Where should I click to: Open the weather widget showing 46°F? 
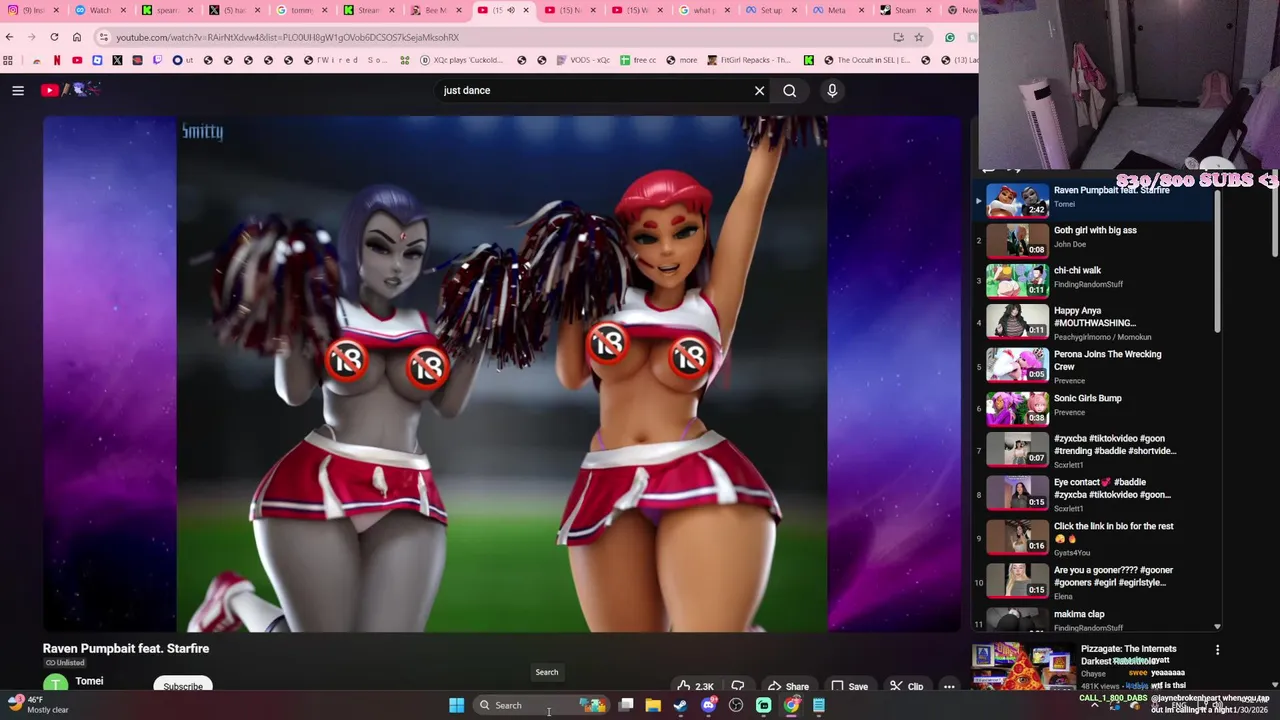[38, 705]
